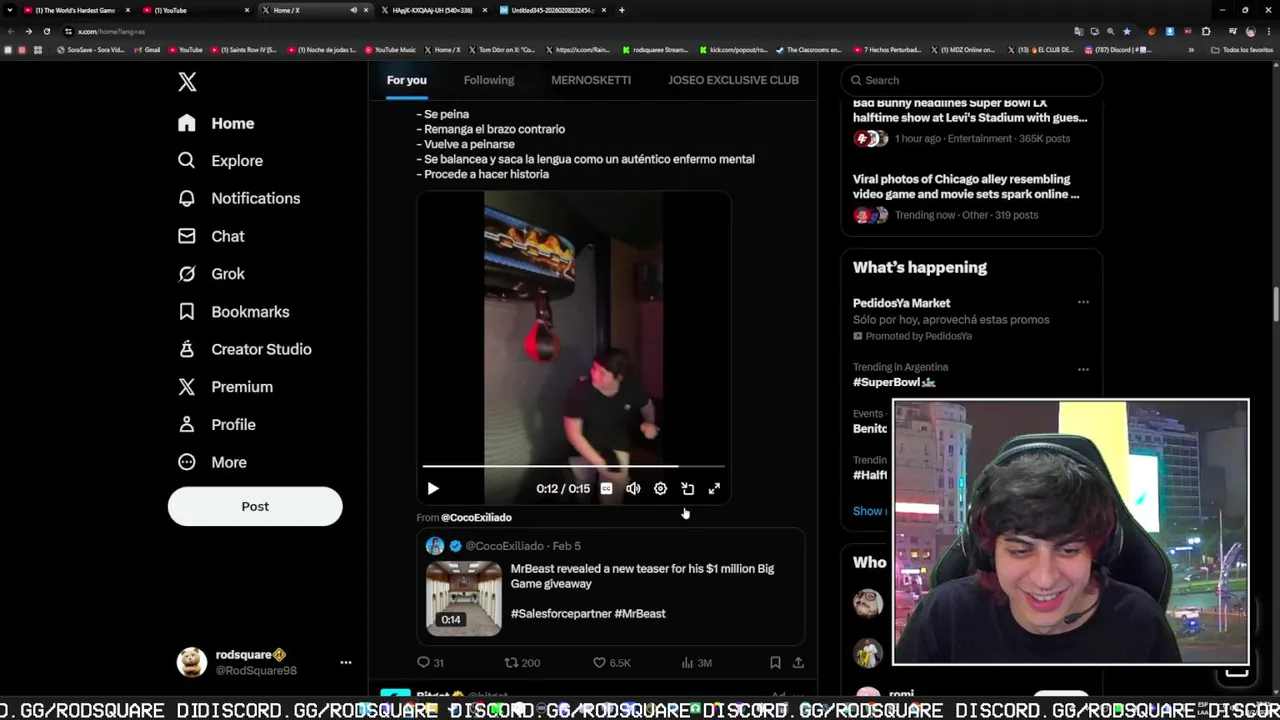Screen dimensions: 1280x720
Task: Open more options for PedidosYa Market
Action: tap(1083, 302)
